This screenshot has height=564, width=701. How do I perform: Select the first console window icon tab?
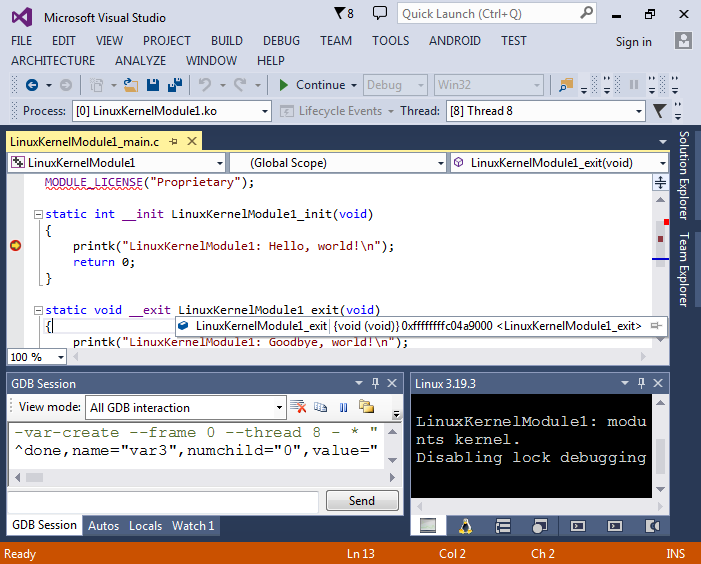pyautogui.click(x=428, y=526)
